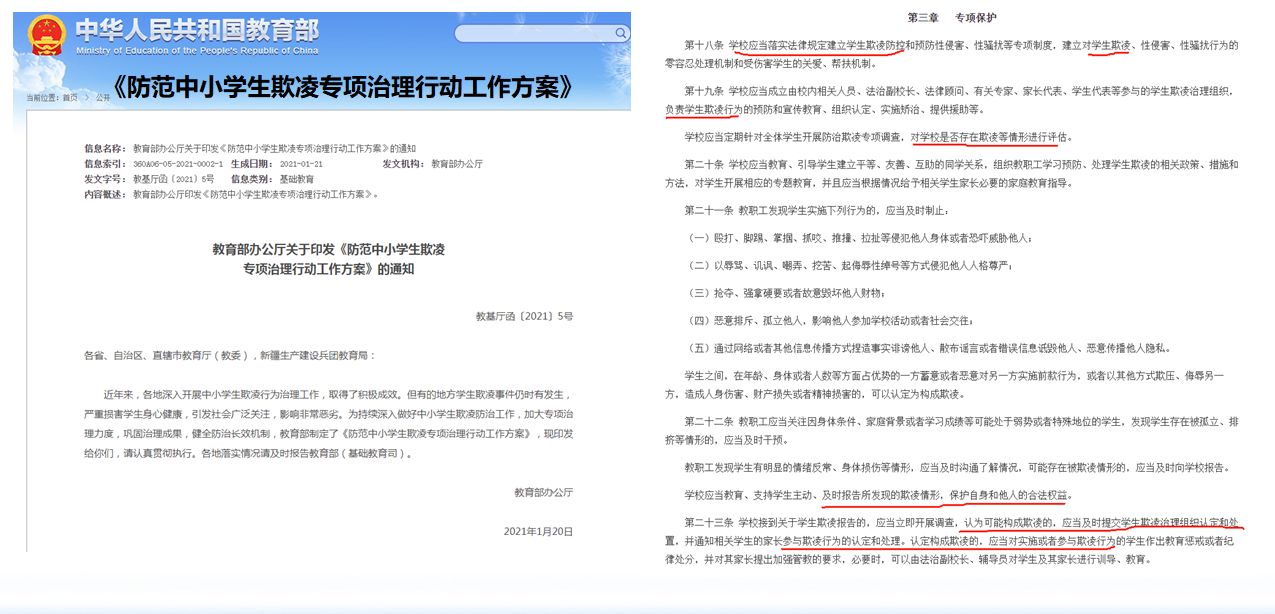The height and width of the screenshot is (614, 1275).
Task: Click the article label 第十八条
Action: [704, 45]
